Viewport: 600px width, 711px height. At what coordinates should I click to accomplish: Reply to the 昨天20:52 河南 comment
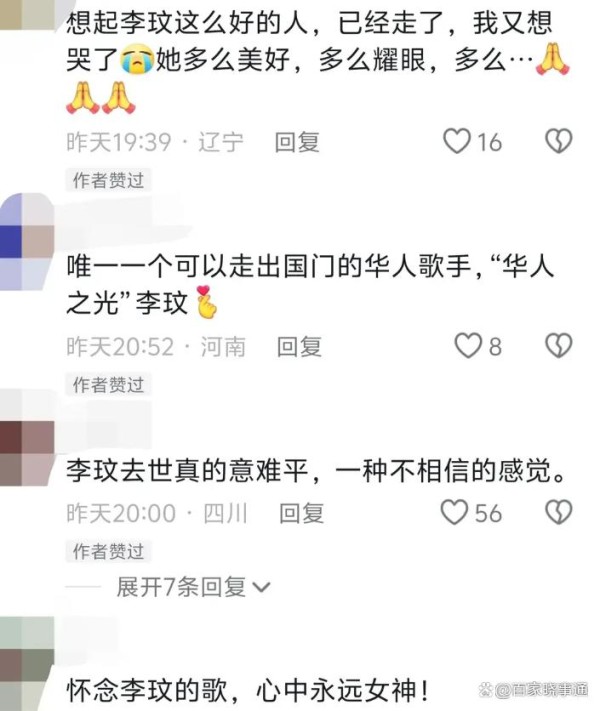tap(299, 347)
